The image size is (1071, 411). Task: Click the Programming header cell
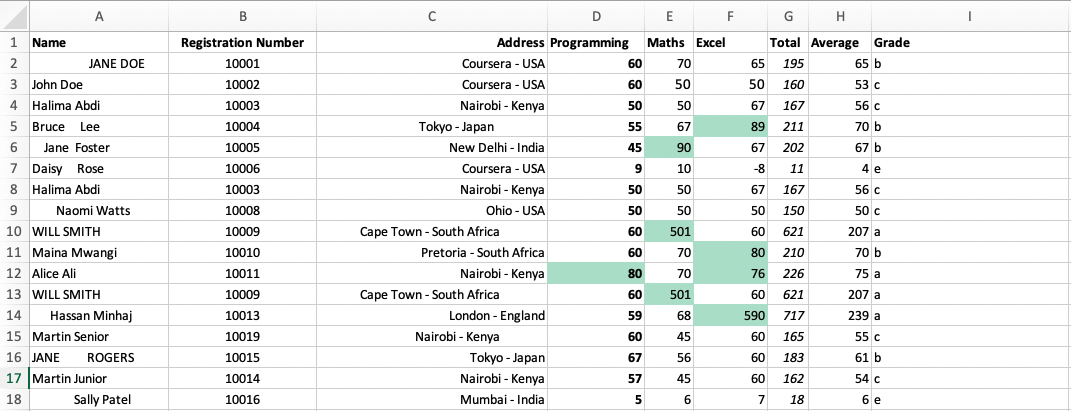click(596, 42)
